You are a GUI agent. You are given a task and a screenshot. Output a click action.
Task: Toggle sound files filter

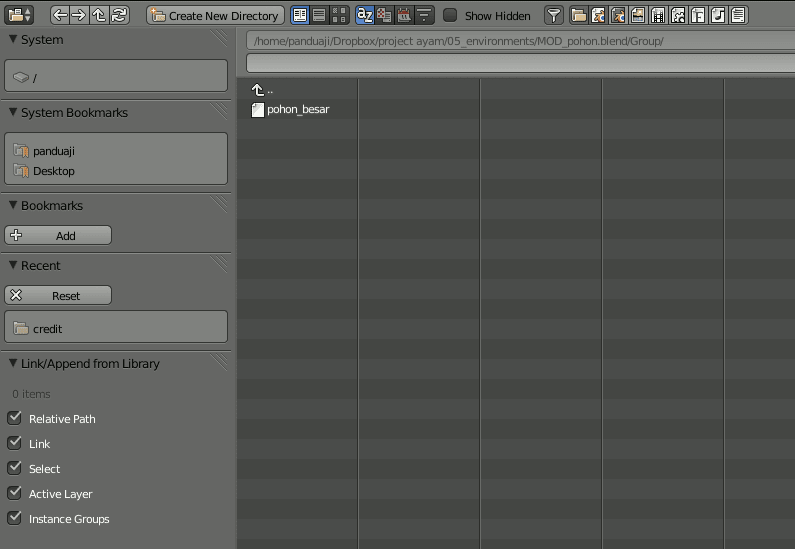(718, 15)
